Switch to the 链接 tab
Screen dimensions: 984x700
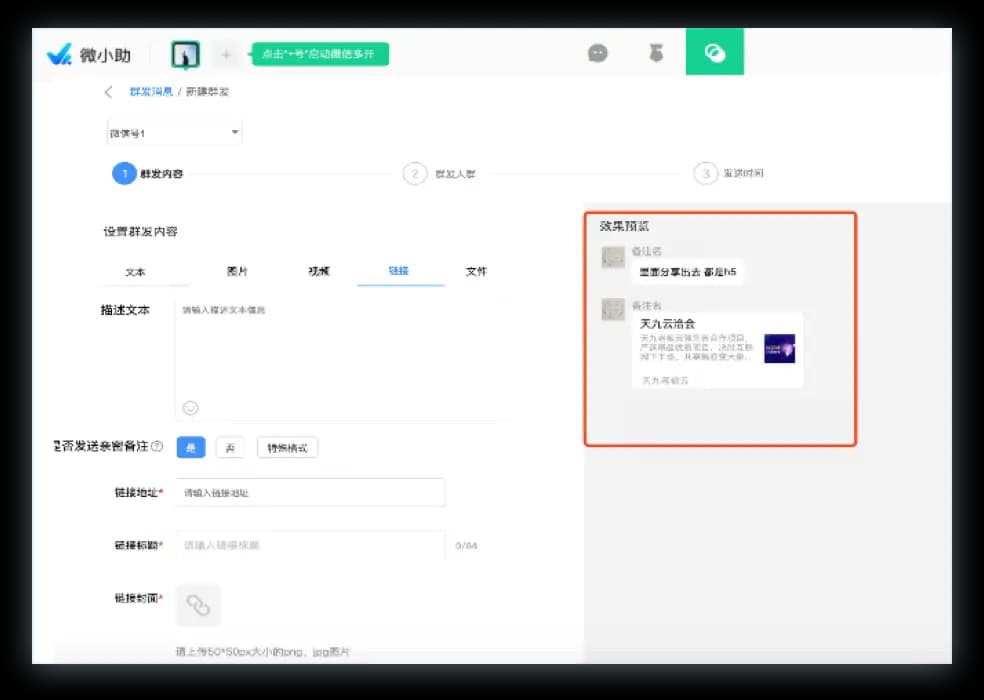click(x=398, y=271)
